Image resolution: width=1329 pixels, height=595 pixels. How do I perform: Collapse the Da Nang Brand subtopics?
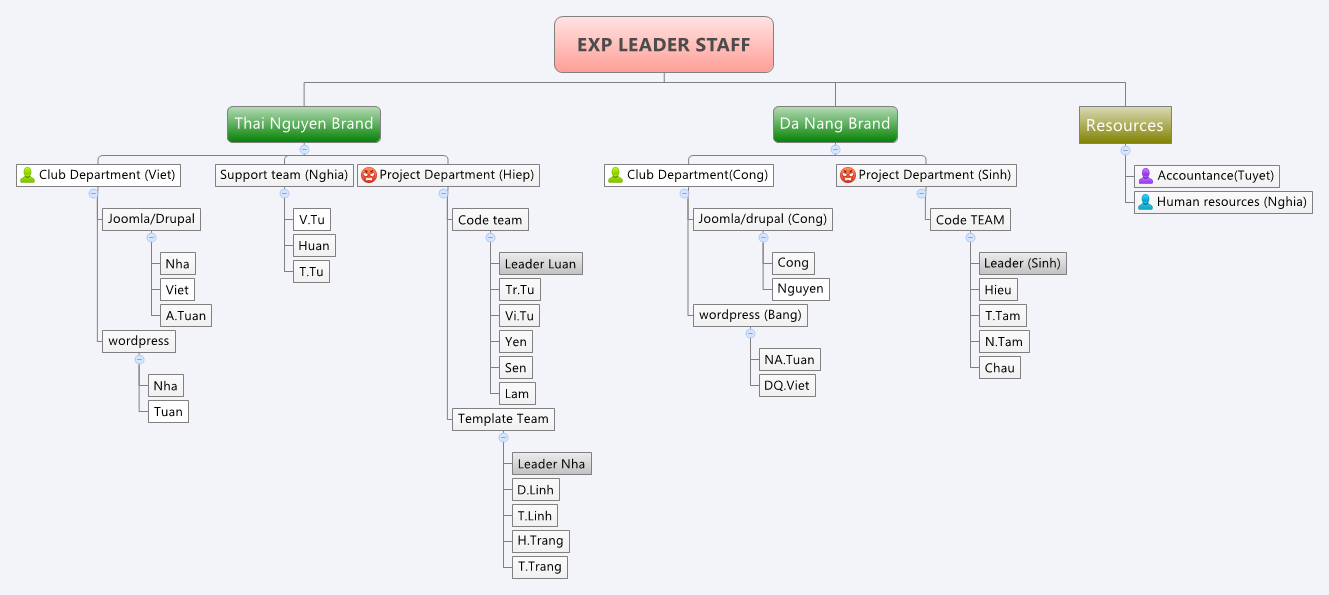pyautogui.click(x=834, y=147)
